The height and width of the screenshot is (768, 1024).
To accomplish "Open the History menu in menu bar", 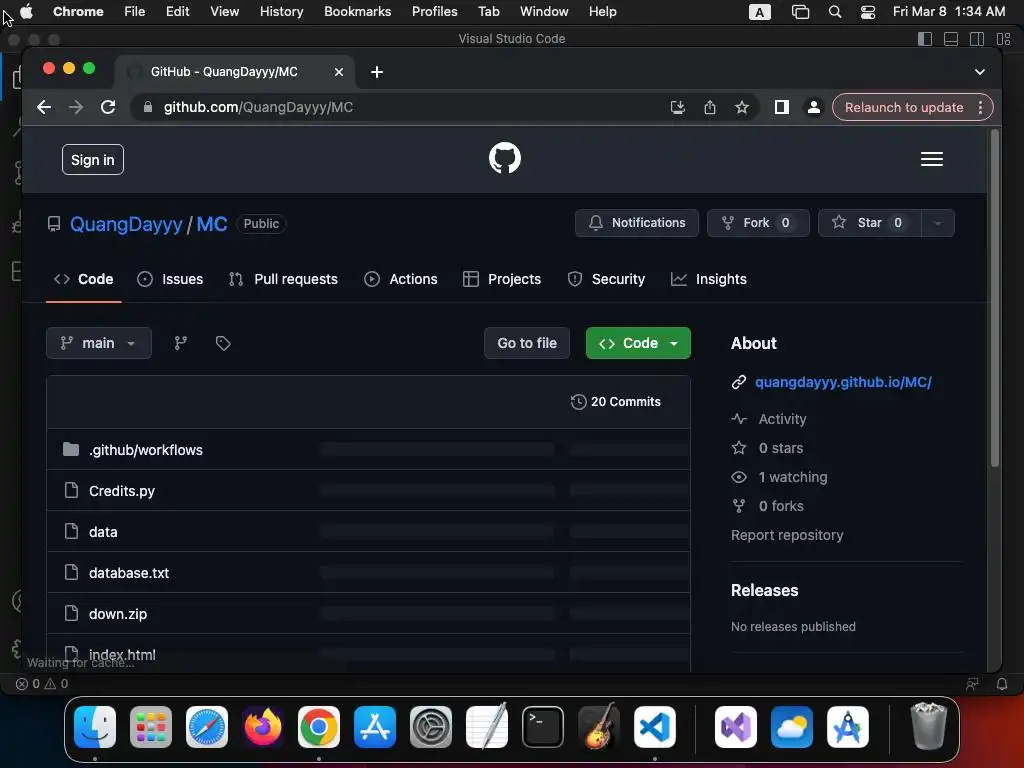I will click(x=281, y=12).
